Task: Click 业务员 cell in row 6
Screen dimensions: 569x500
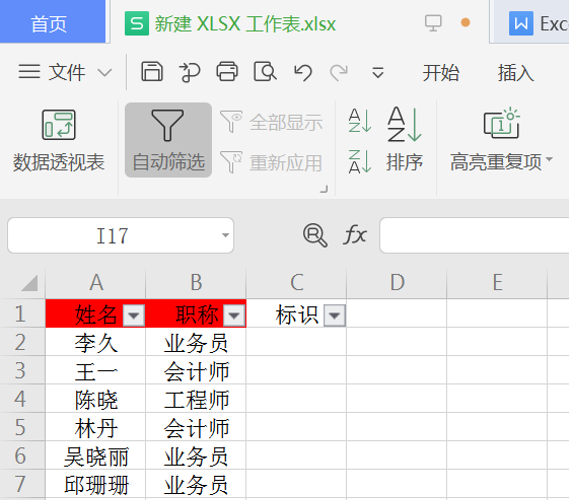Action: (196, 455)
